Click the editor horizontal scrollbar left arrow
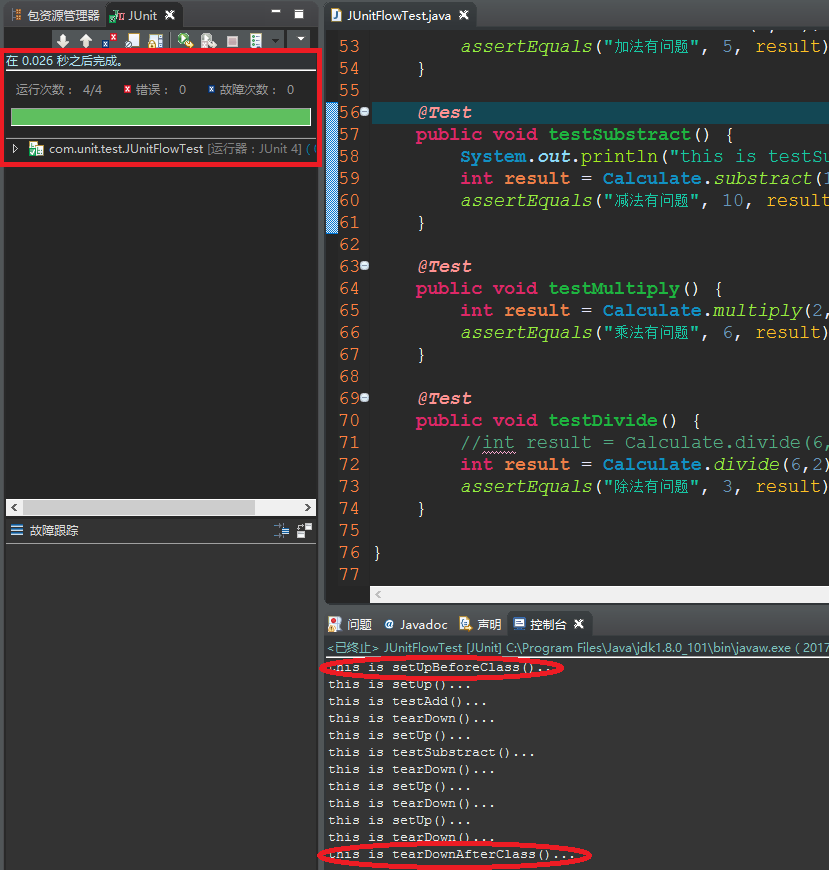Viewport: 829px width, 870px height. [378, 595]
